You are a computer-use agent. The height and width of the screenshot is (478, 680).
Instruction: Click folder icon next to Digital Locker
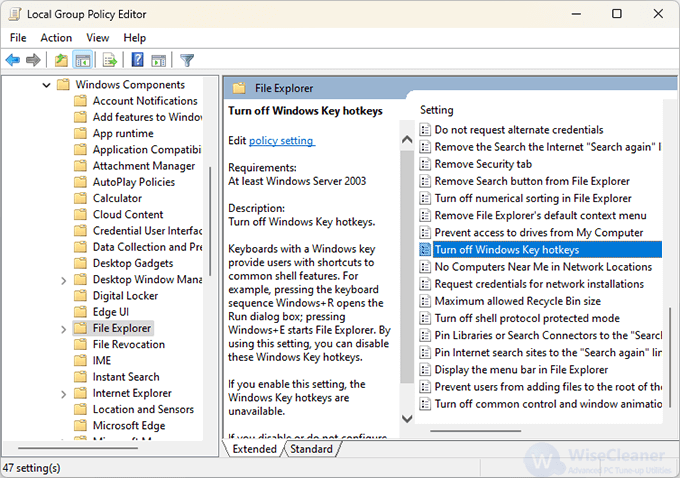pos(80,296)
